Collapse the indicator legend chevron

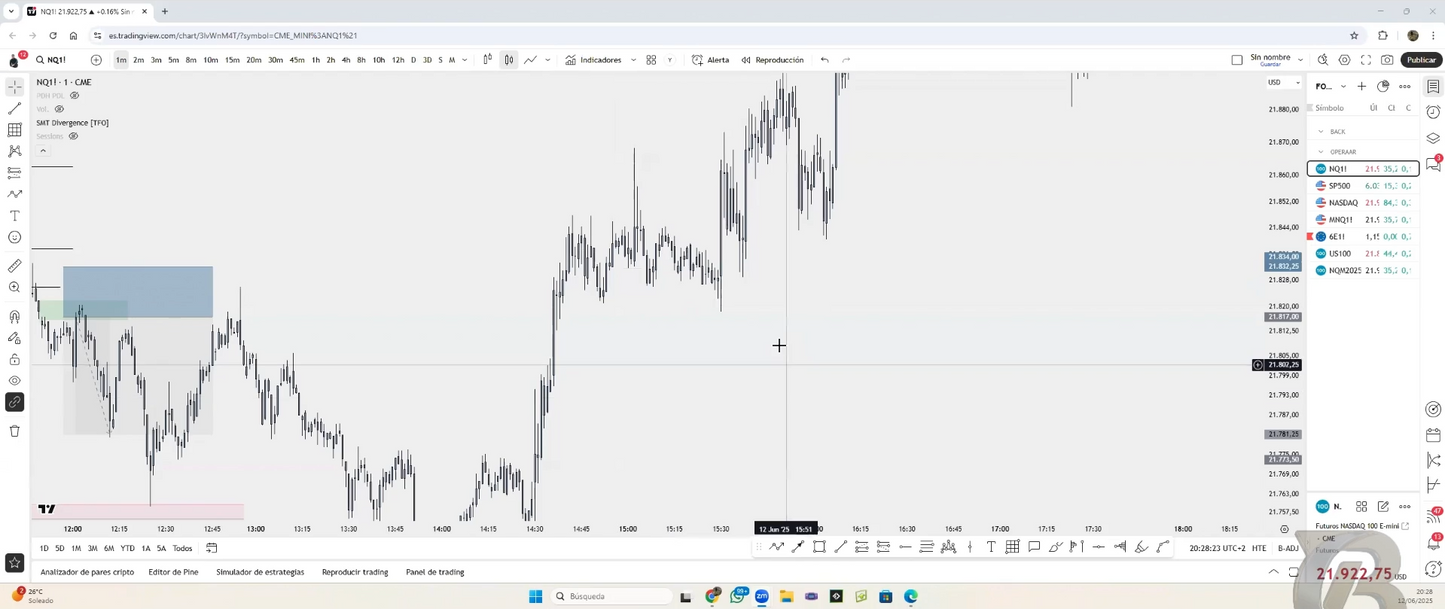[42, 150]
